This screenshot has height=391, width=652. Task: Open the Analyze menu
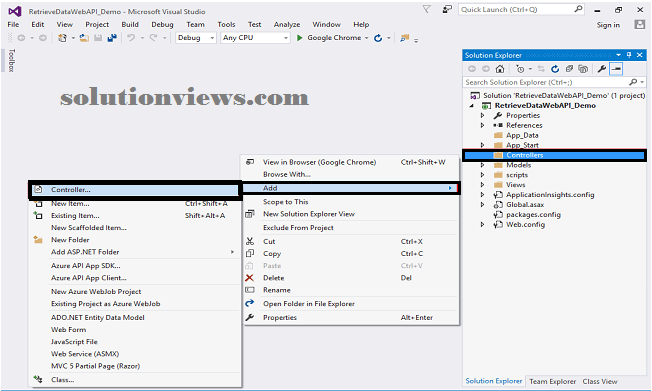click(x=287, y=25)
